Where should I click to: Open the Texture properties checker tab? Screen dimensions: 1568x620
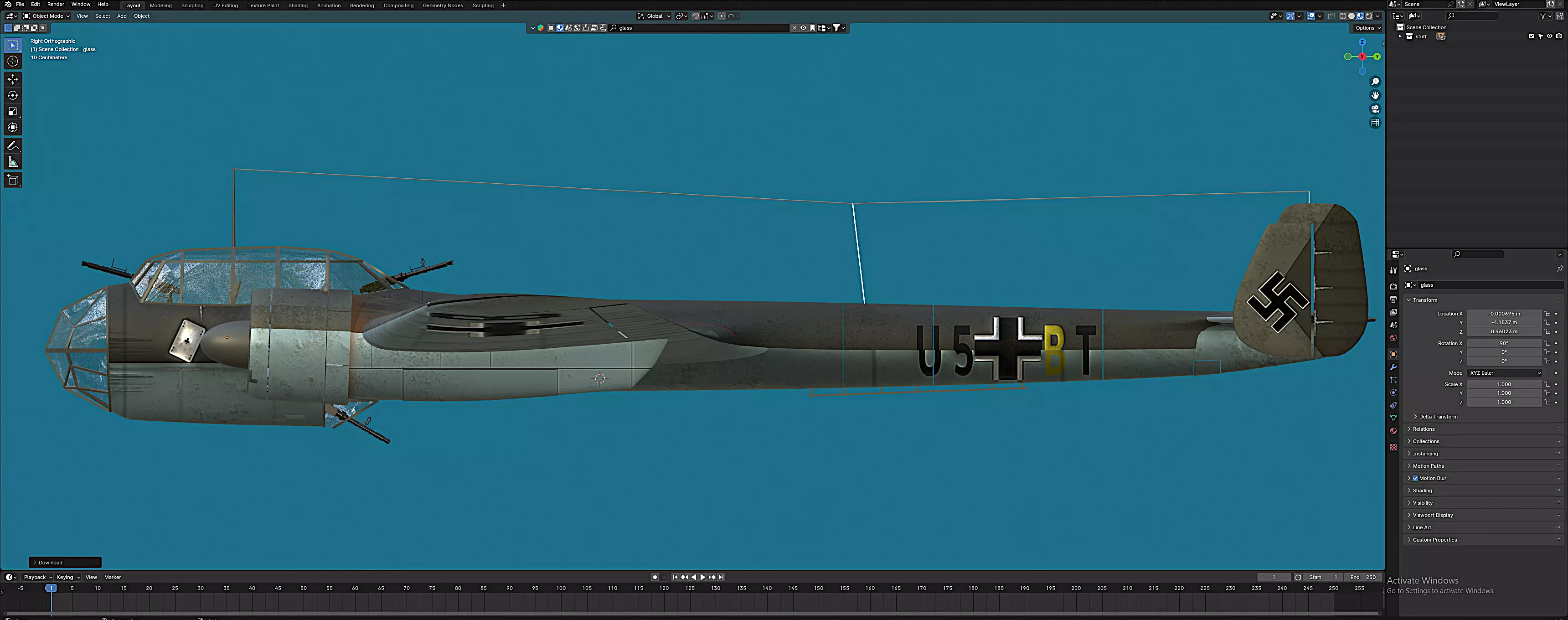point(1393,448)
